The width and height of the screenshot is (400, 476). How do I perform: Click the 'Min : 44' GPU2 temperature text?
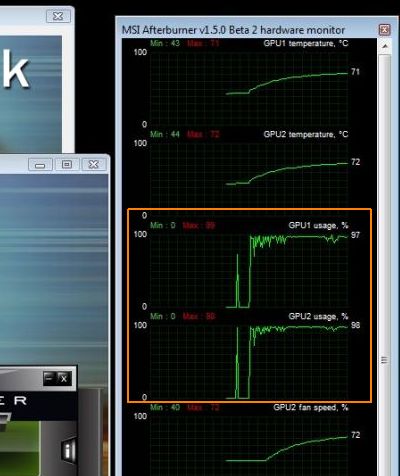pos(165,134)
